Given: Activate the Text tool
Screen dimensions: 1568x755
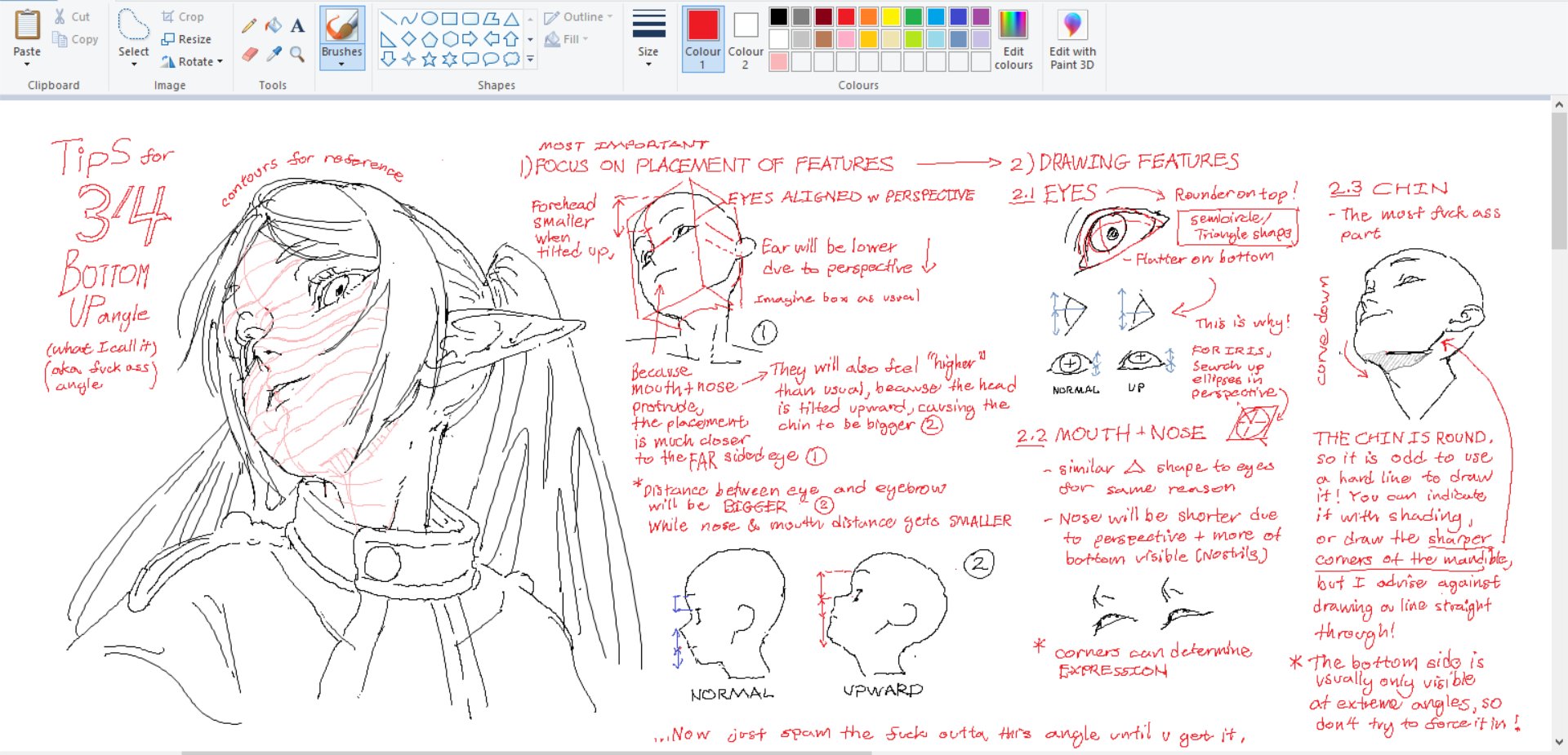Looking at the screenshot, I should click(x=297, y=26).
